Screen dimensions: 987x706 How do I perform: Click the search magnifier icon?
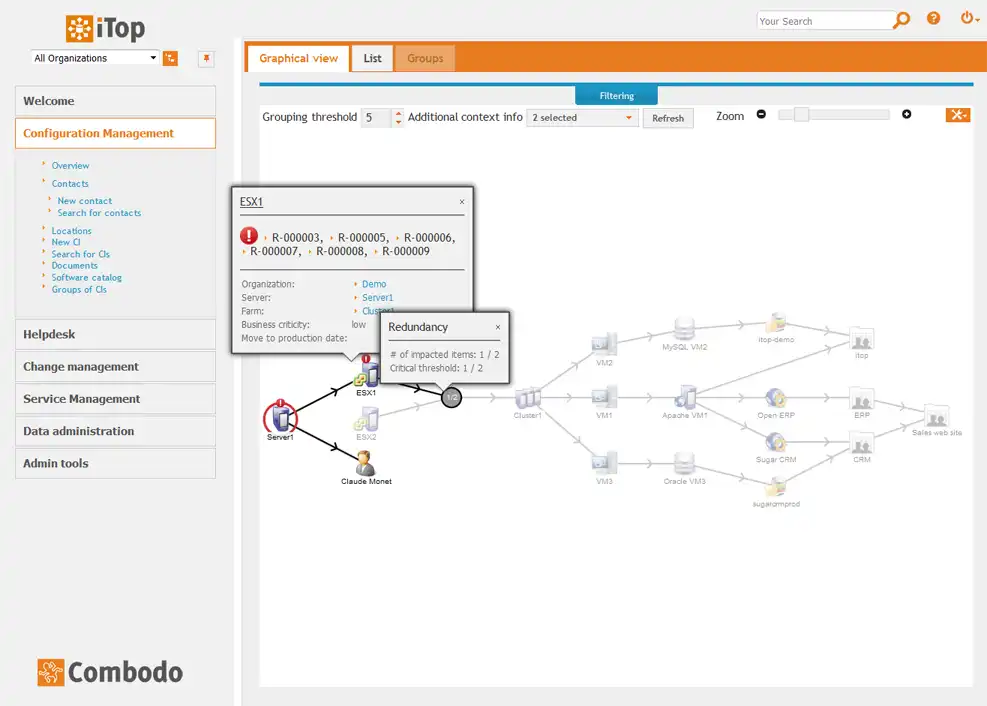point(901,20)
